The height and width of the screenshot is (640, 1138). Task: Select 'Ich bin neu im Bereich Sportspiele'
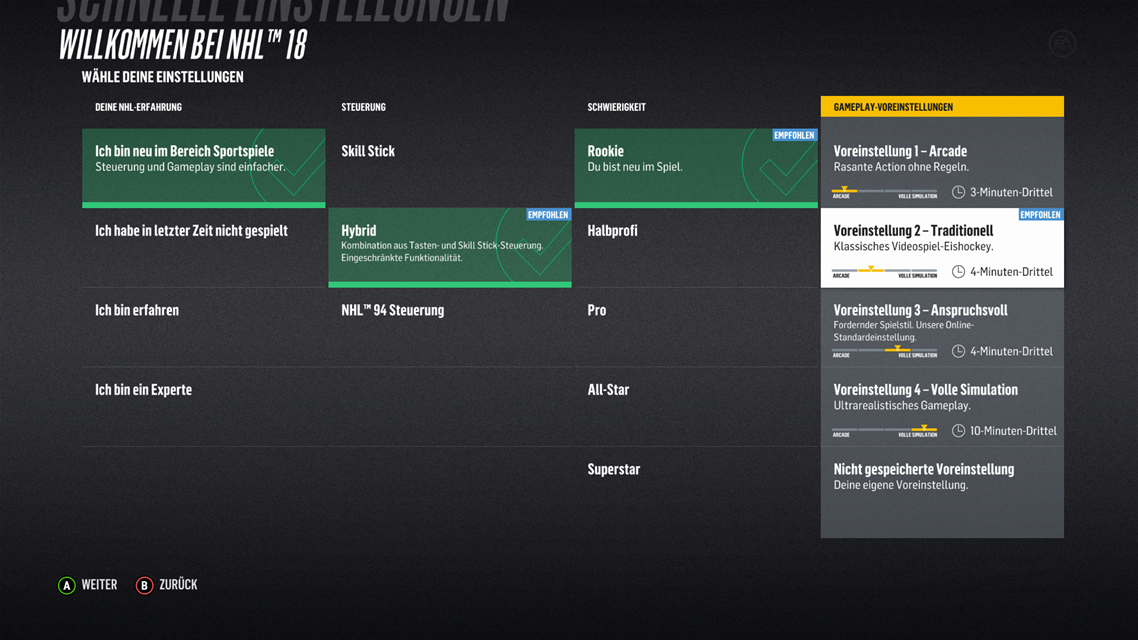pyautogui.click(x=203, y=166)
